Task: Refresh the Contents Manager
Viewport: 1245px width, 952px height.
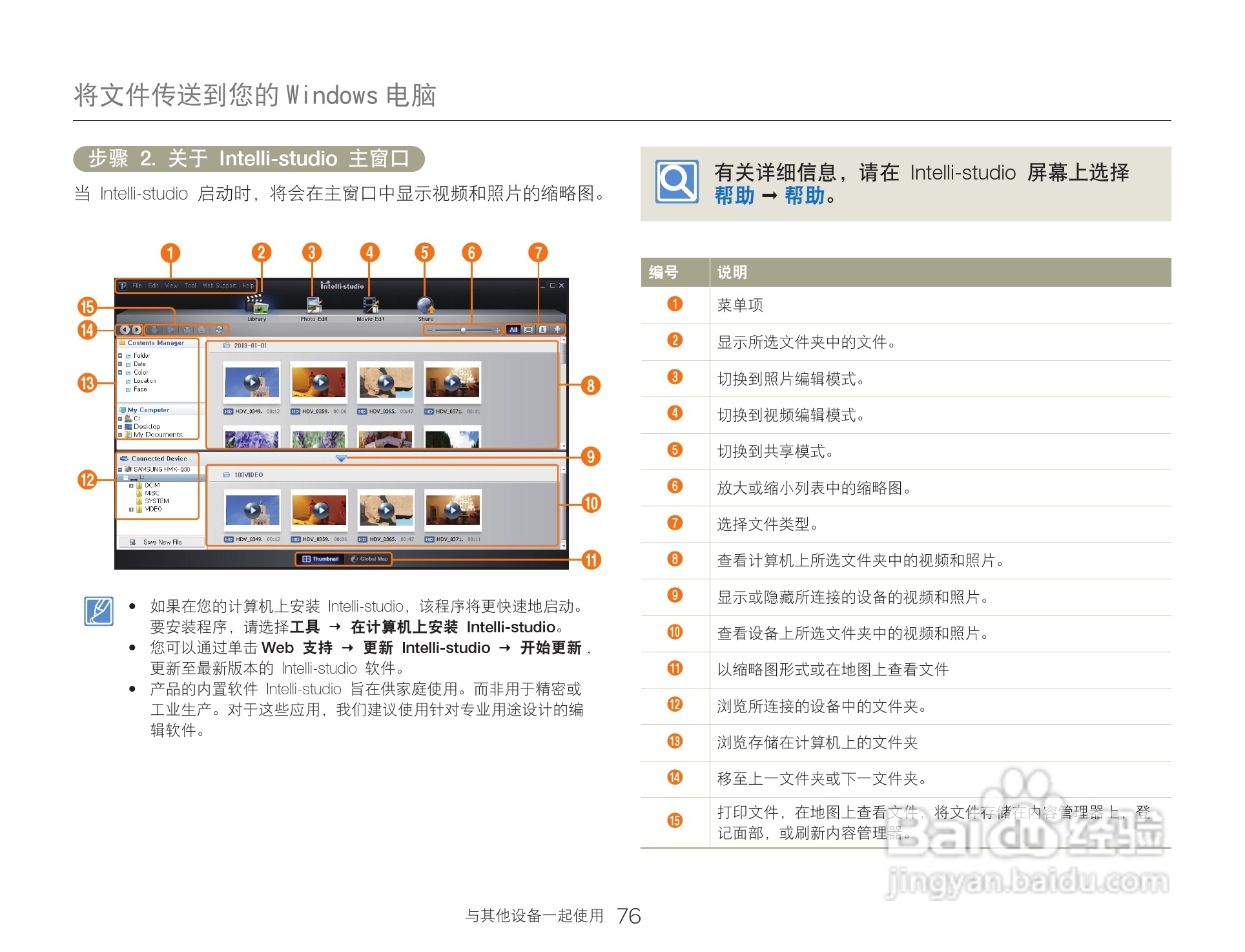Action: click(219, 329)
